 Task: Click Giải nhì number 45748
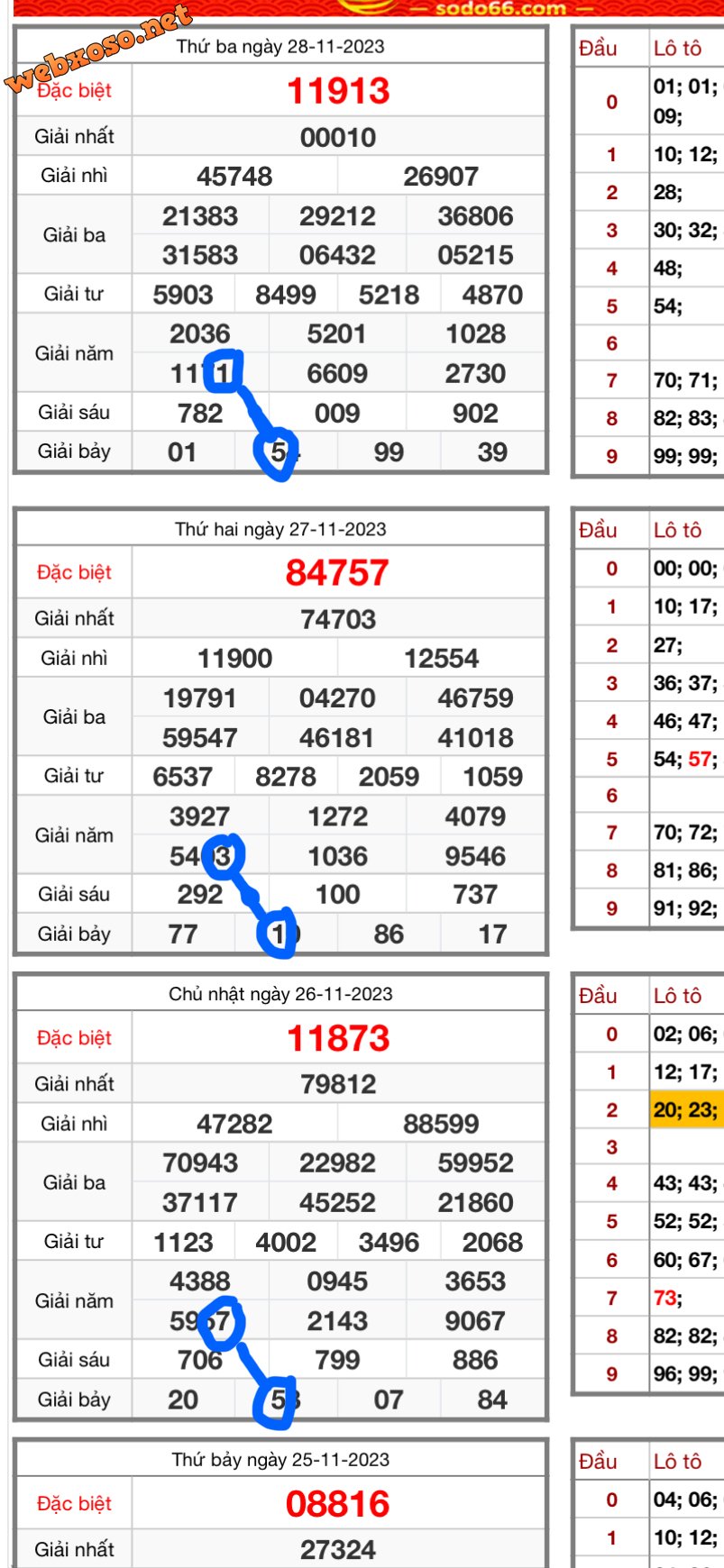click(234, 177)
